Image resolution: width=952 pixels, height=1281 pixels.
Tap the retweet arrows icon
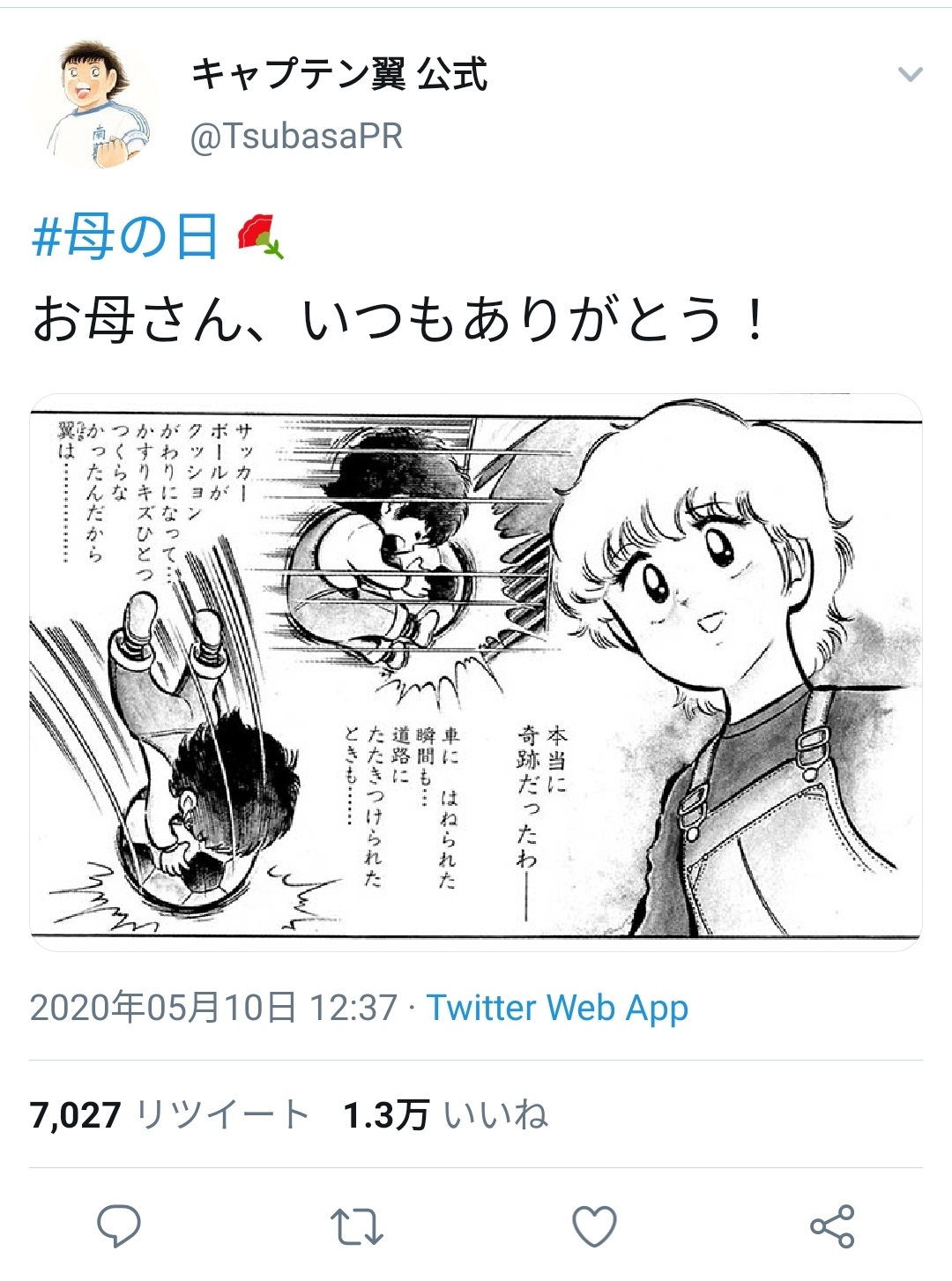point(357,1227)
